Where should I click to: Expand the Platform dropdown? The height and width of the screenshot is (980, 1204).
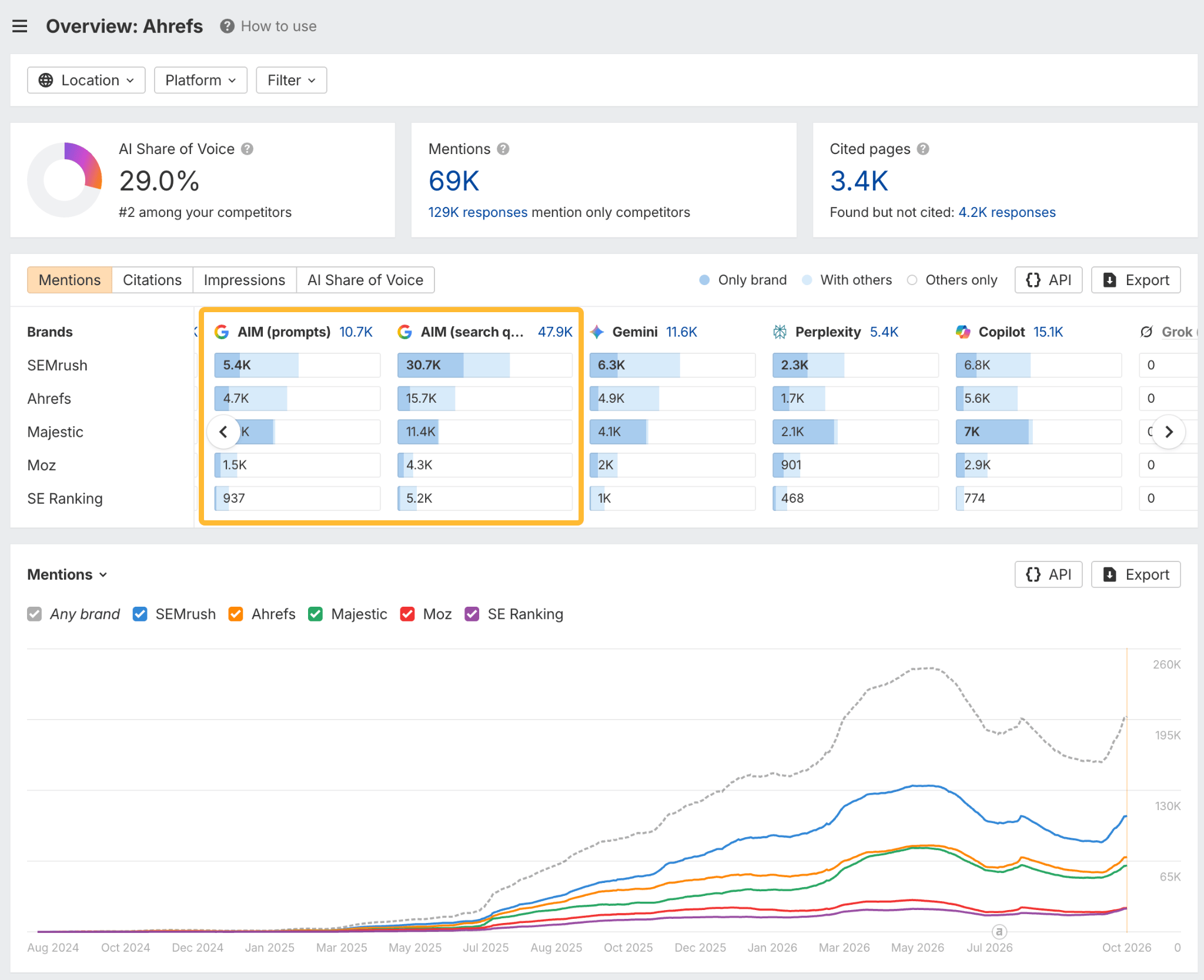pos(200,80)
